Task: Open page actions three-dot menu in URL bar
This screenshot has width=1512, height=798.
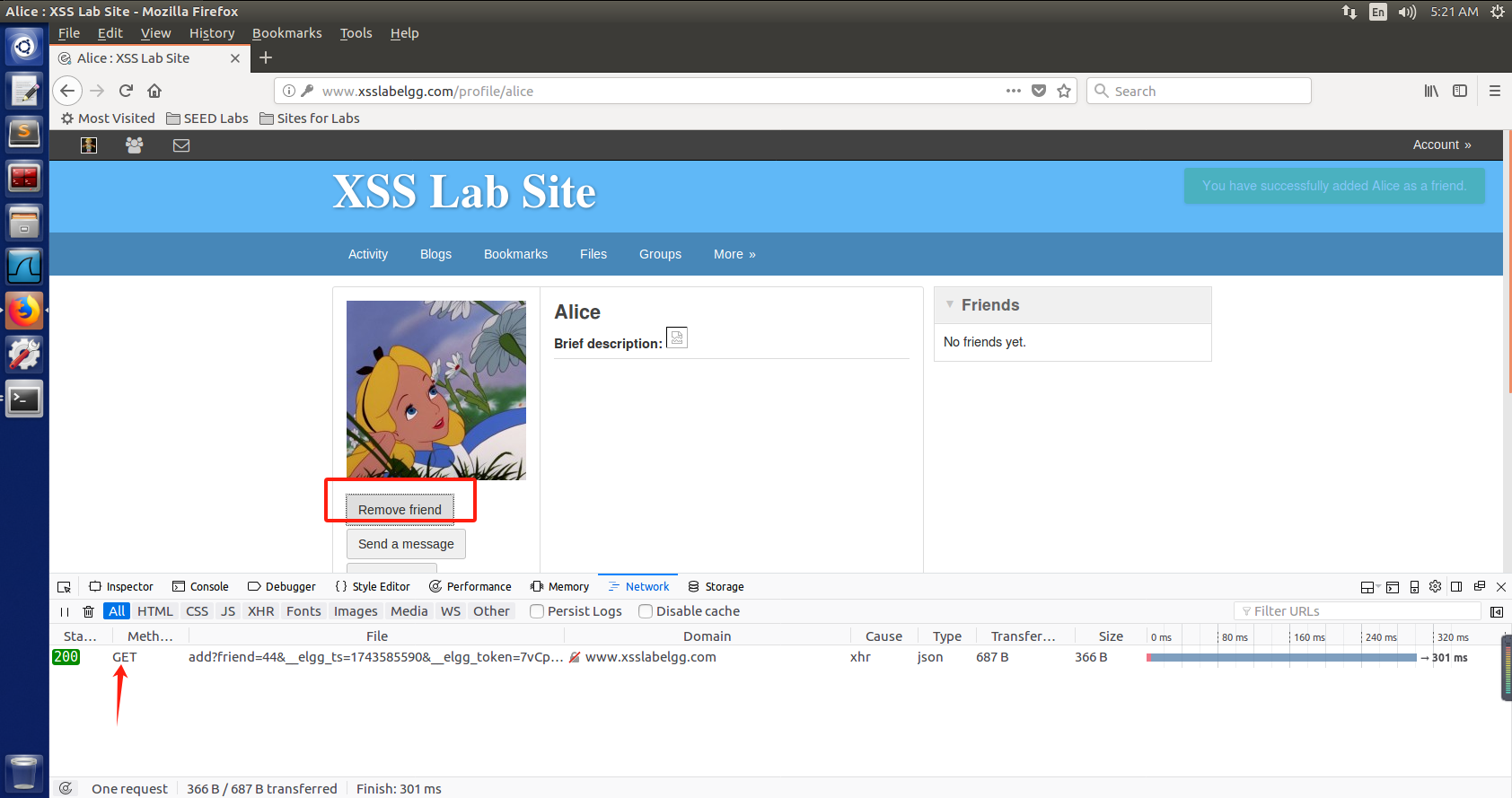Action: (1014, 91)
